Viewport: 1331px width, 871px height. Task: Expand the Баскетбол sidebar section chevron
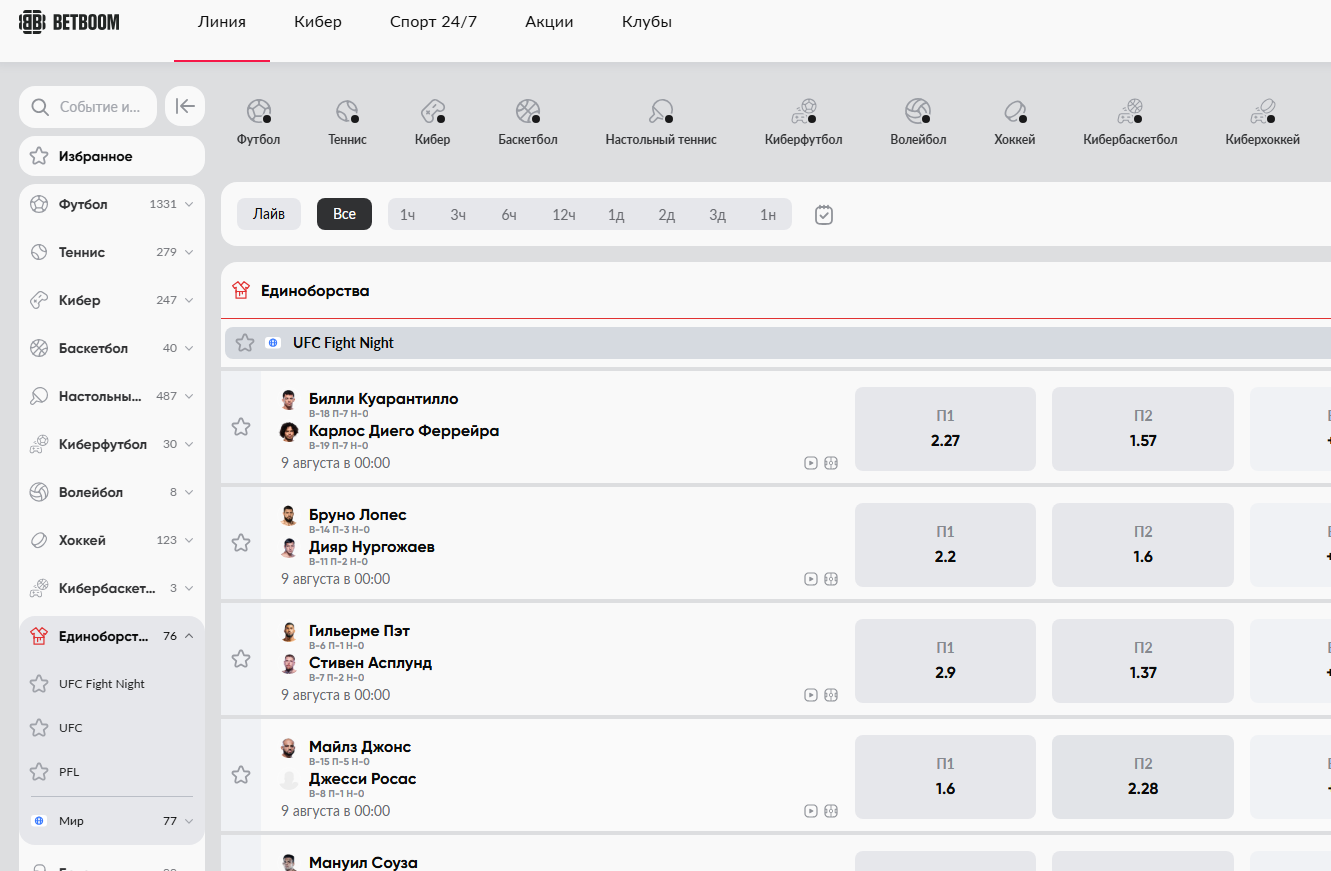tap(189, 348)
